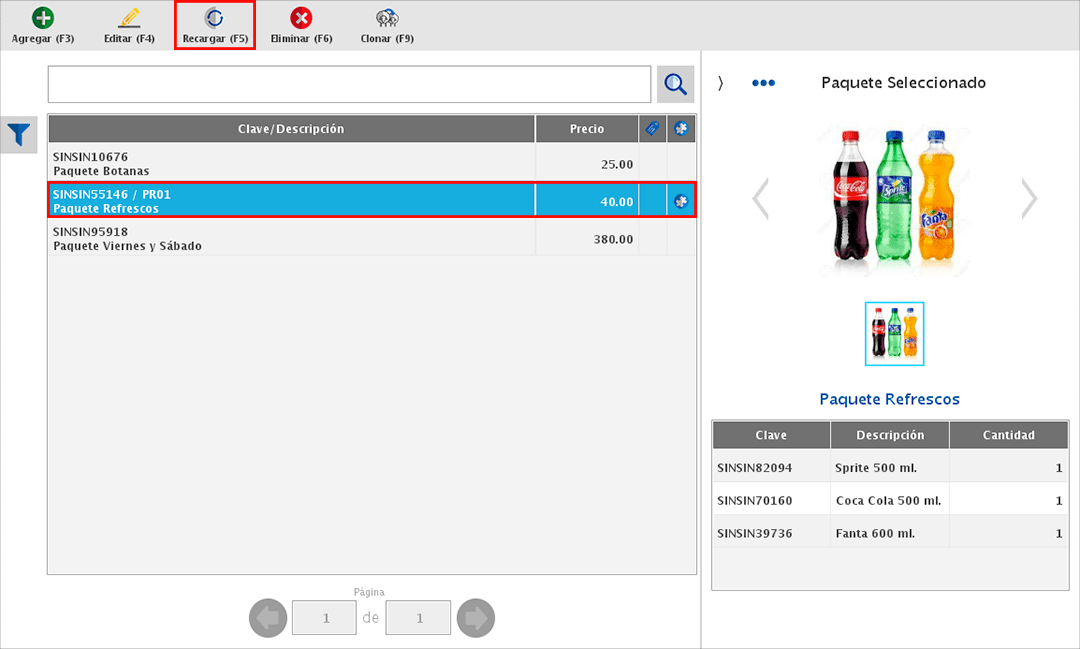Open Editar (F4) pencil tool
This screenshot has width=1080, height=649.
tap(129, 19)
